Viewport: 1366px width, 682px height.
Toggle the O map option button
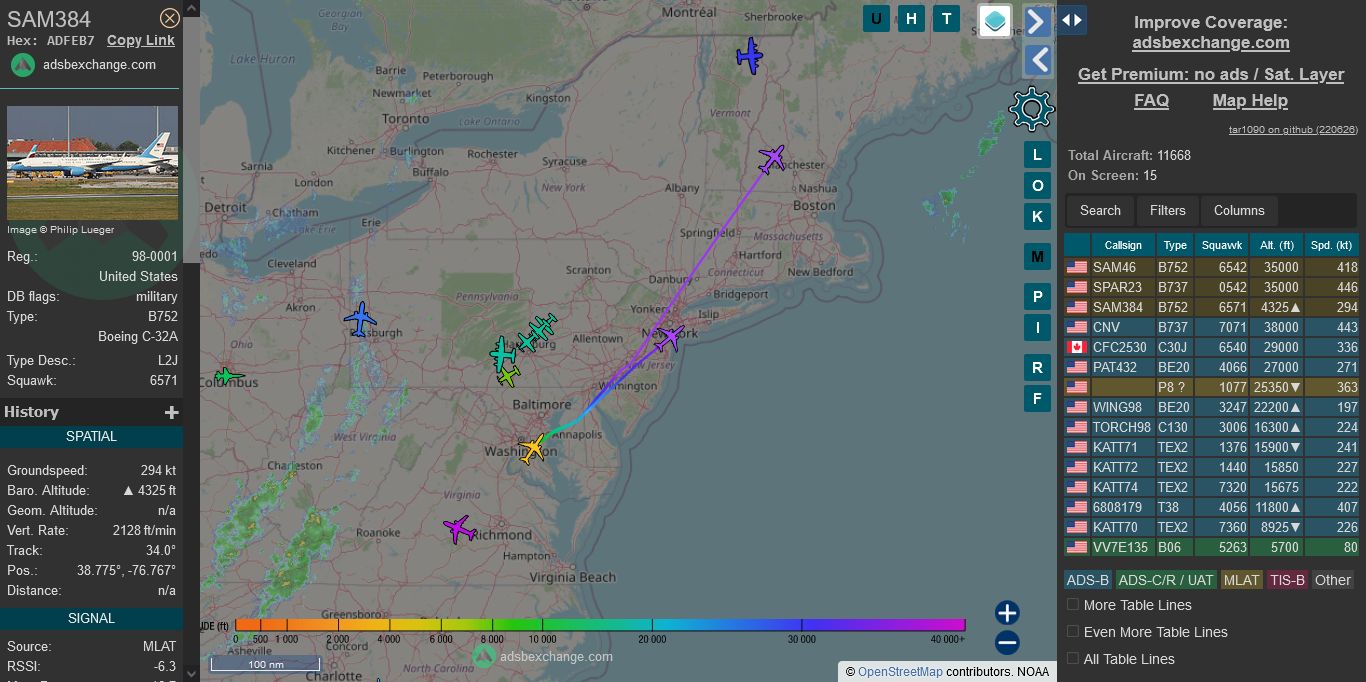[1037, 186]
